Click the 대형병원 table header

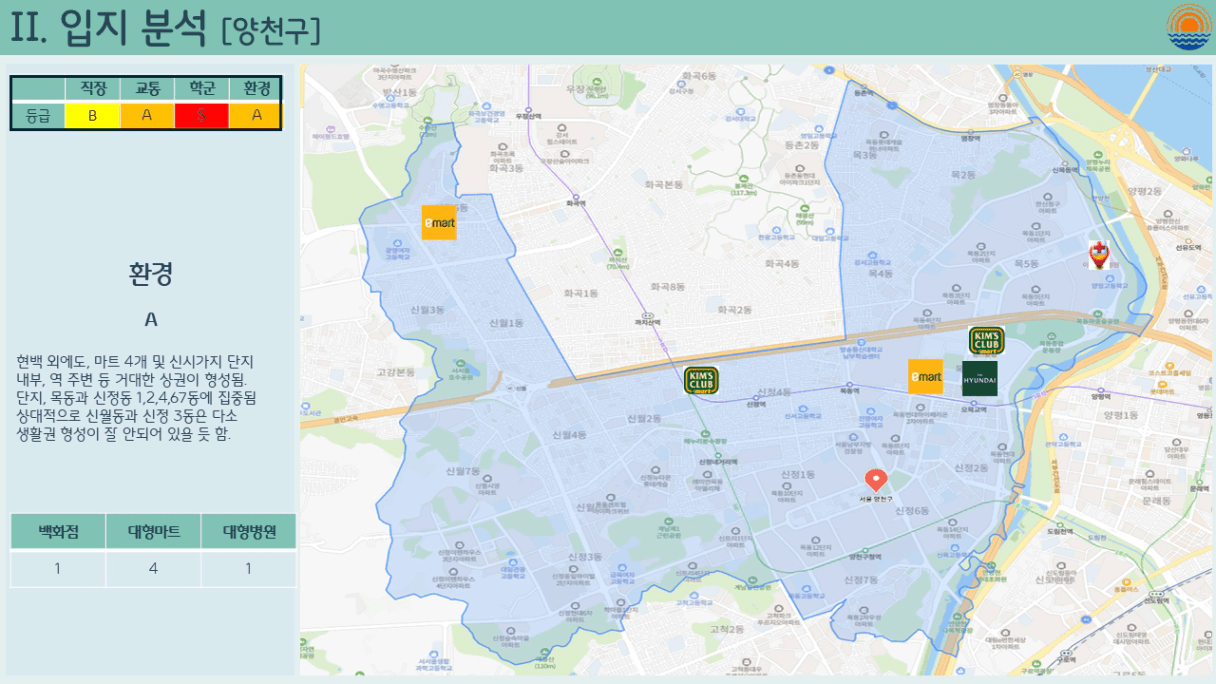click(x=248, y=532)
